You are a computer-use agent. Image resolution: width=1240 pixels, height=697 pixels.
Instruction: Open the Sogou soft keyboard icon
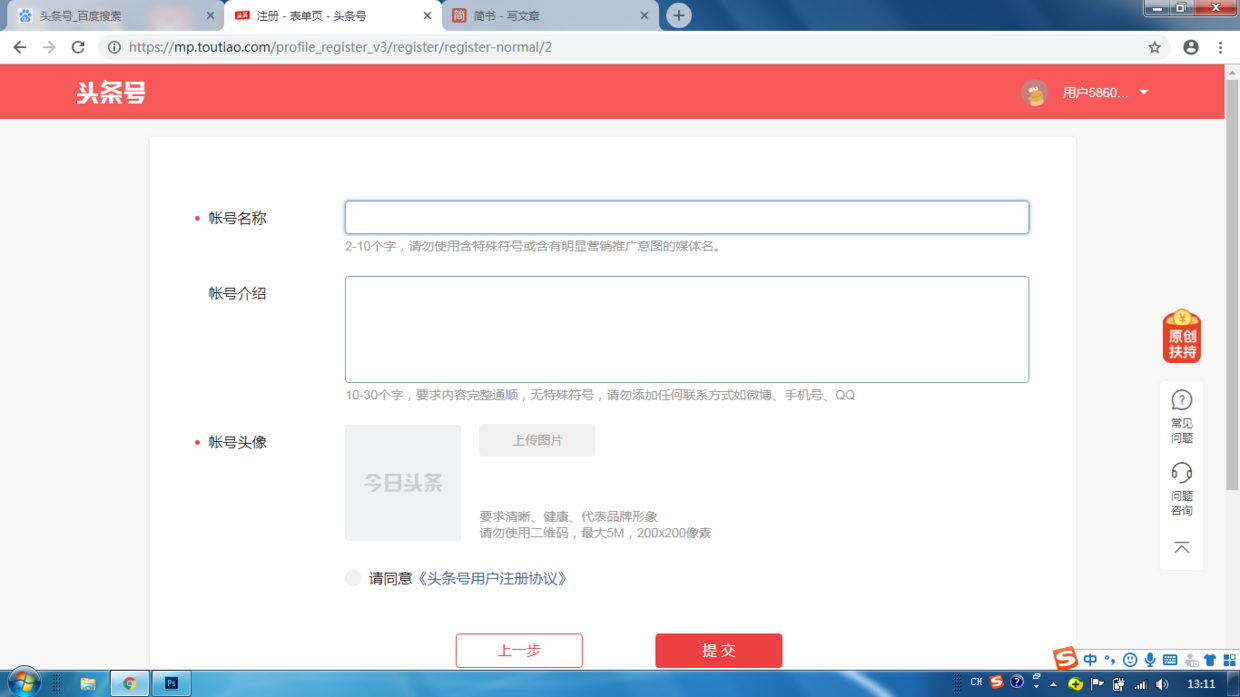(x=1170, y=660)
